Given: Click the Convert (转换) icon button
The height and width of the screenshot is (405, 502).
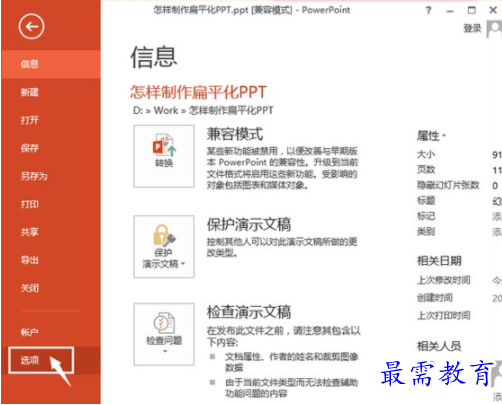Looking at the screenshot, I should coord(164,156).
